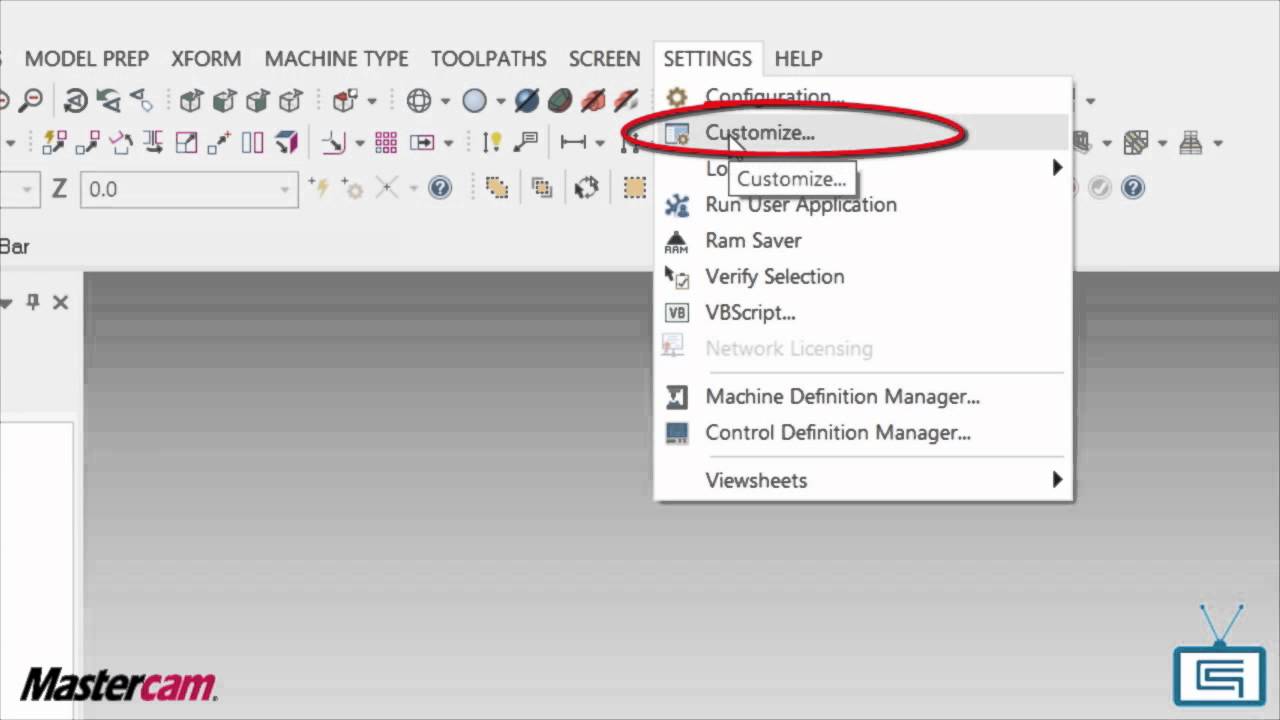Viewport: 1280px width, 720px height.
Task: Click the note leader callout icon
Action: 525,143
